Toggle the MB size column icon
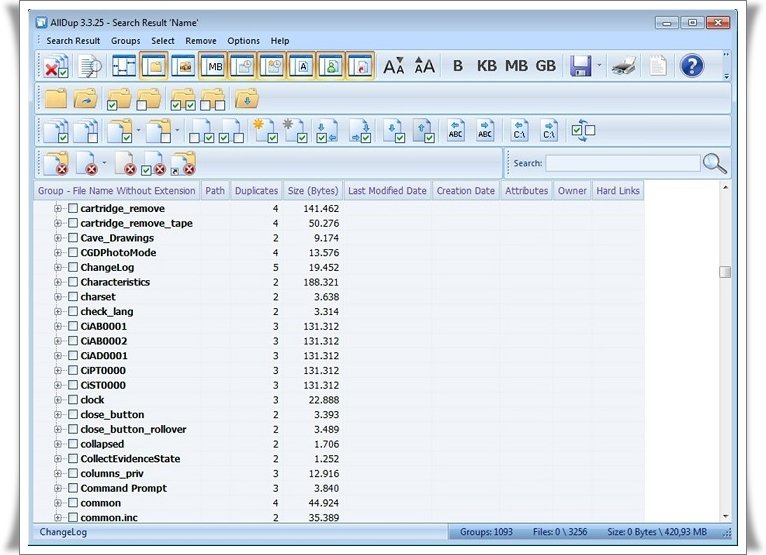This screenshot has height=555, width=766. pos(213,66)
